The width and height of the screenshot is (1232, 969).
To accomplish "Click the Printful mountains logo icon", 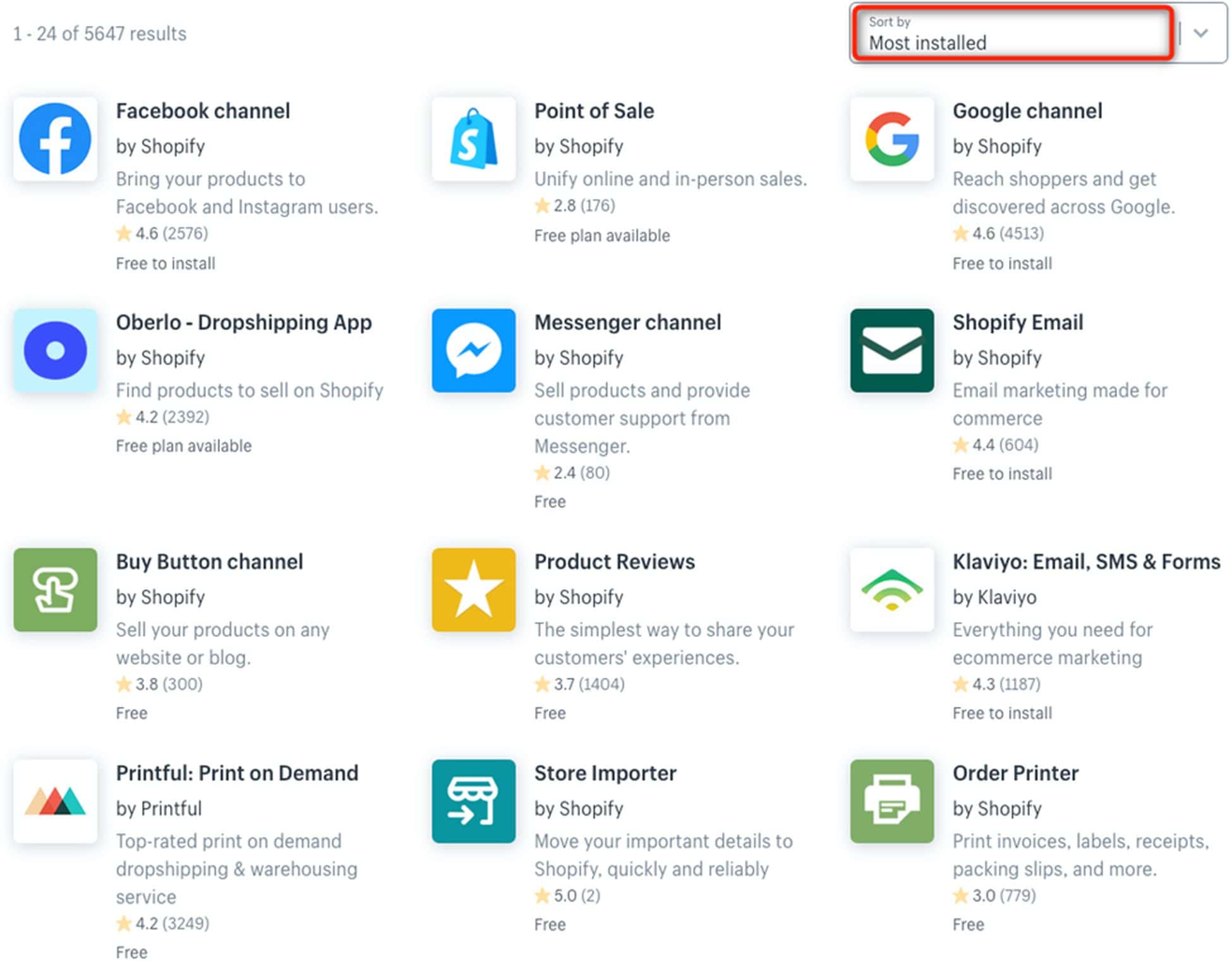I will click(56, 801).
